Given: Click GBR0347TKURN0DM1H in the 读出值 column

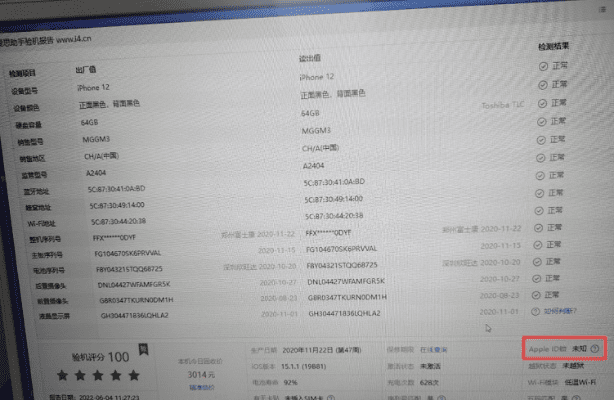Looking at the screenshot, I should click(347, 298).
